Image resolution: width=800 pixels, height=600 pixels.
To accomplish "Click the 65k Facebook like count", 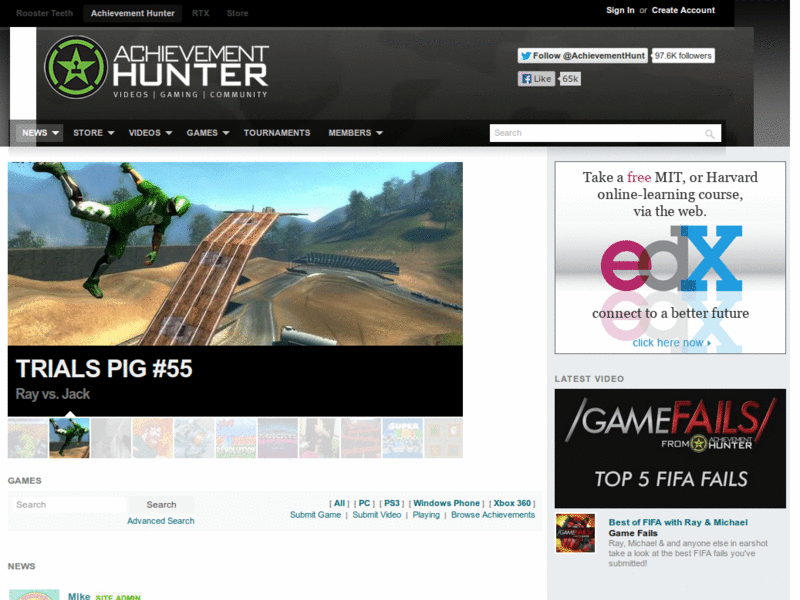I will click(570, 79).
